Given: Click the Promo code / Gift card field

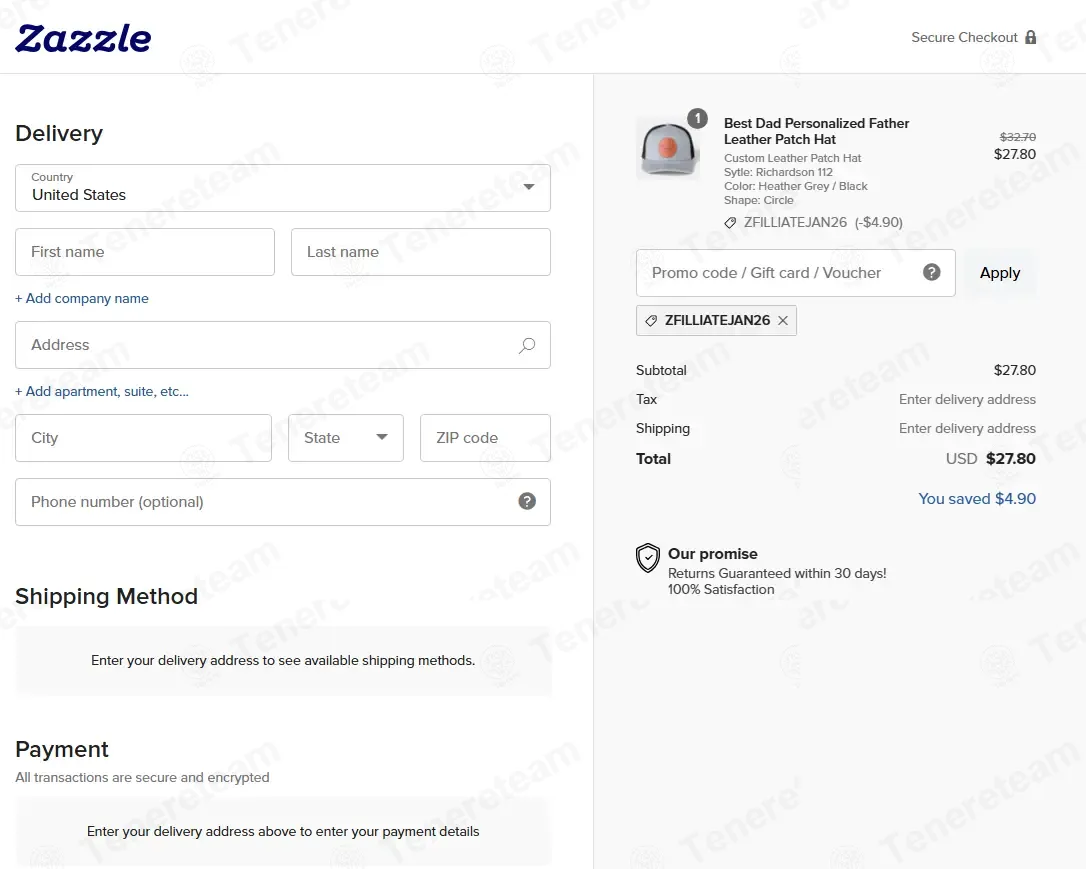Looking at the screenshot, I should coord(775,273).
